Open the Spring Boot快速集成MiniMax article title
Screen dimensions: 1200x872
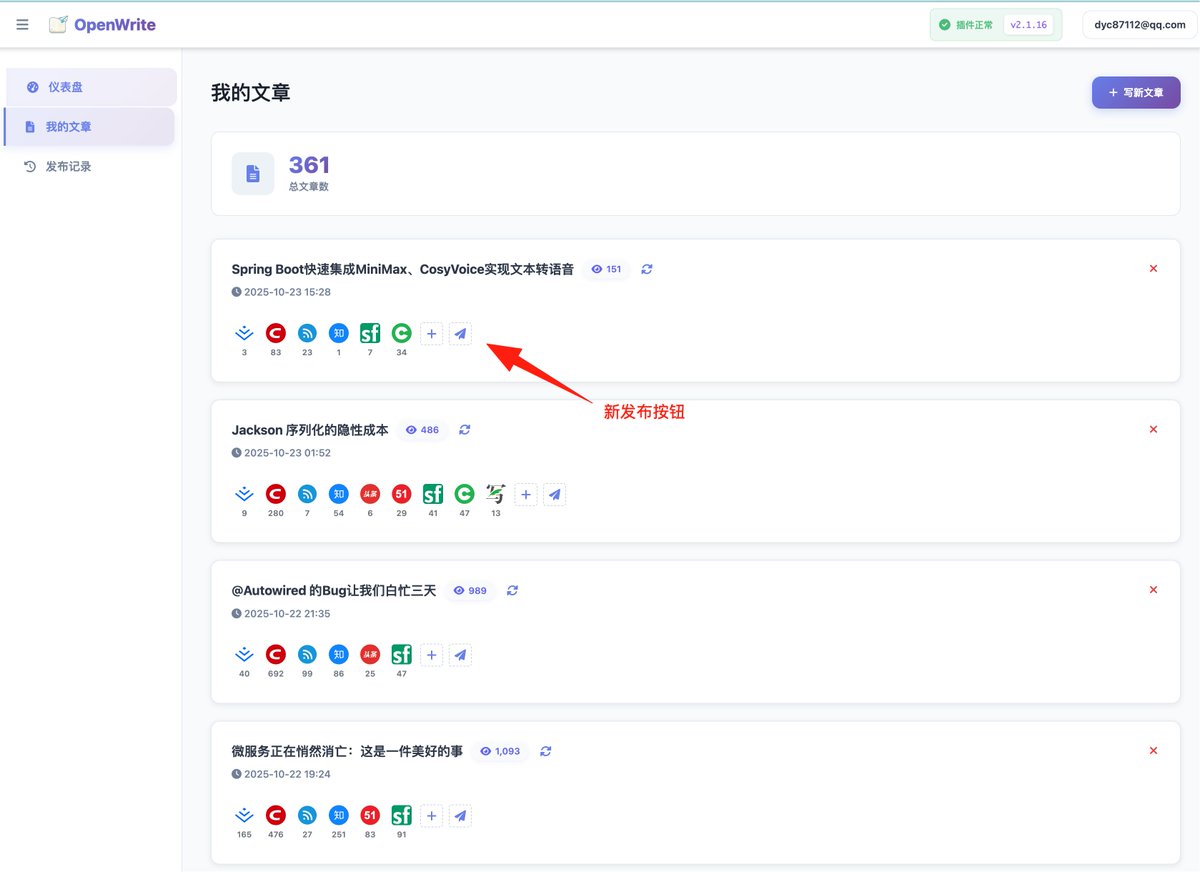coord(402,269)
